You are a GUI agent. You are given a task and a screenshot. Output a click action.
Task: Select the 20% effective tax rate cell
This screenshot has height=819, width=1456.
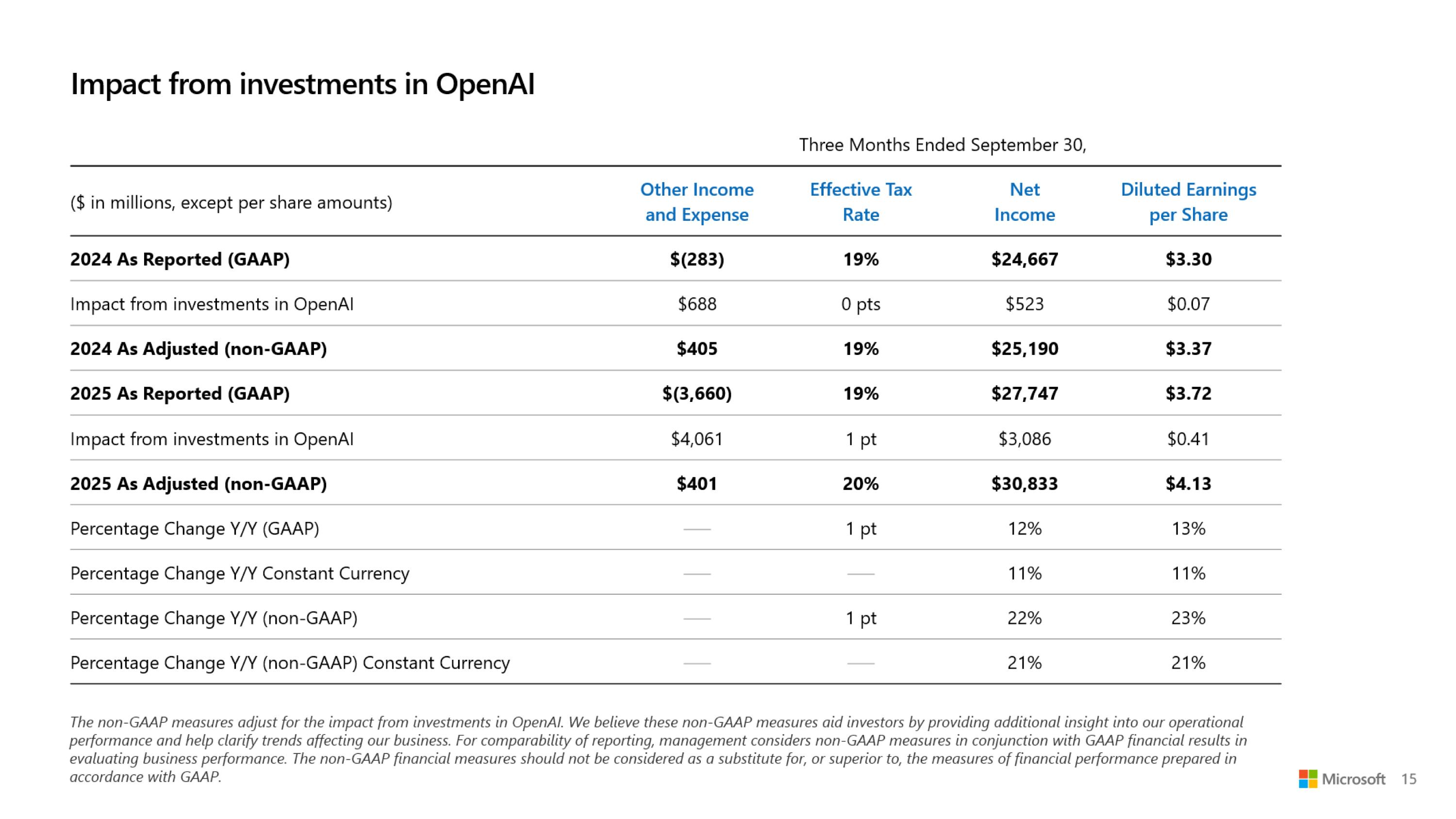pyautogui.click(x=860, y=483)
